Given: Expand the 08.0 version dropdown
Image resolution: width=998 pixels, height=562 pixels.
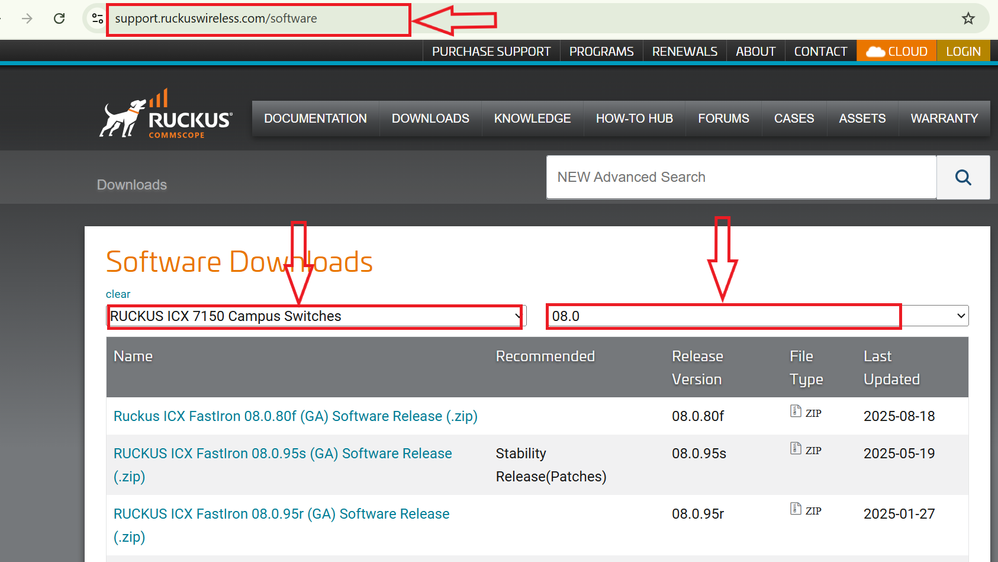Looking at the screenshot, I should click(757, 316).
